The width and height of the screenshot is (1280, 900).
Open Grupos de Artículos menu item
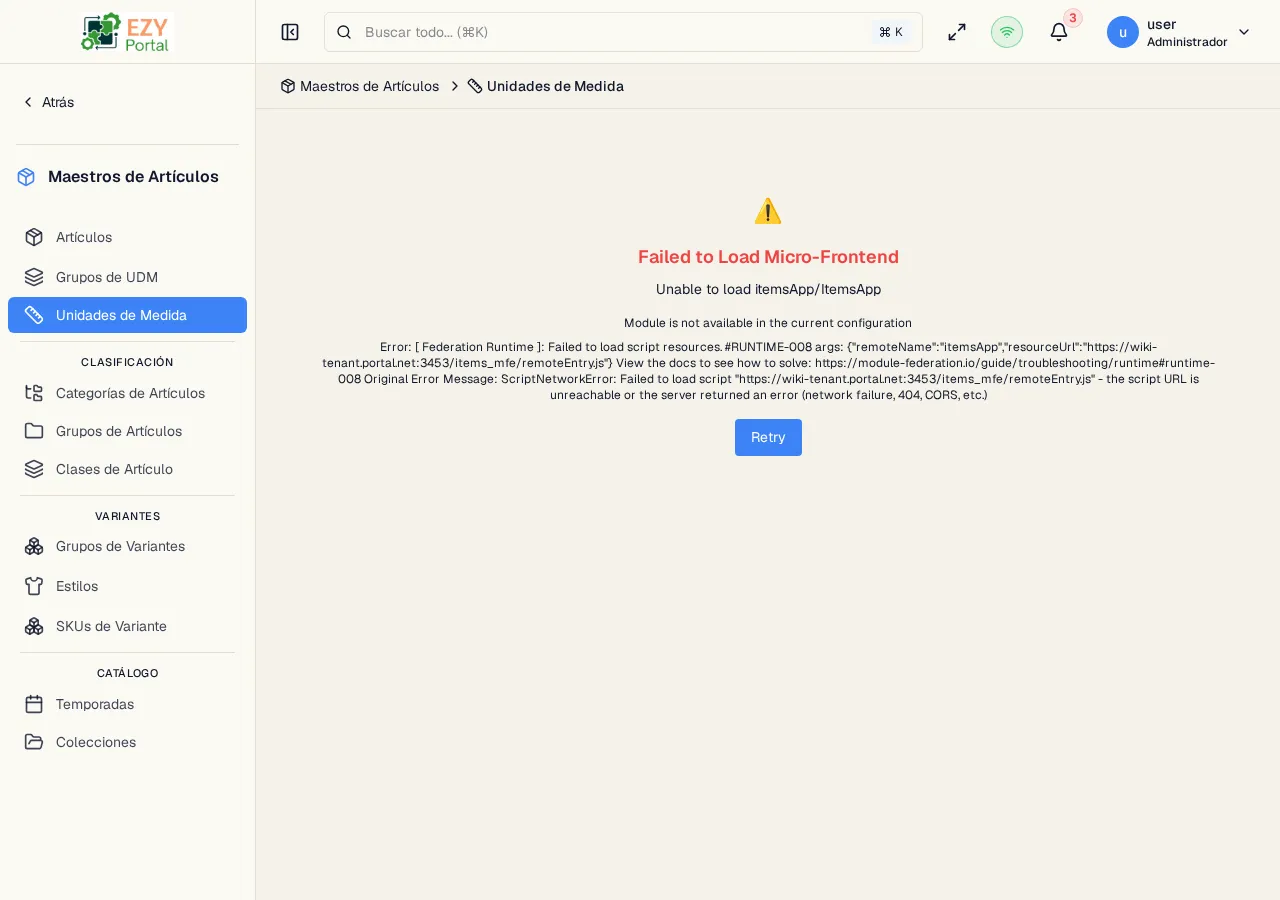pos(127,431)
